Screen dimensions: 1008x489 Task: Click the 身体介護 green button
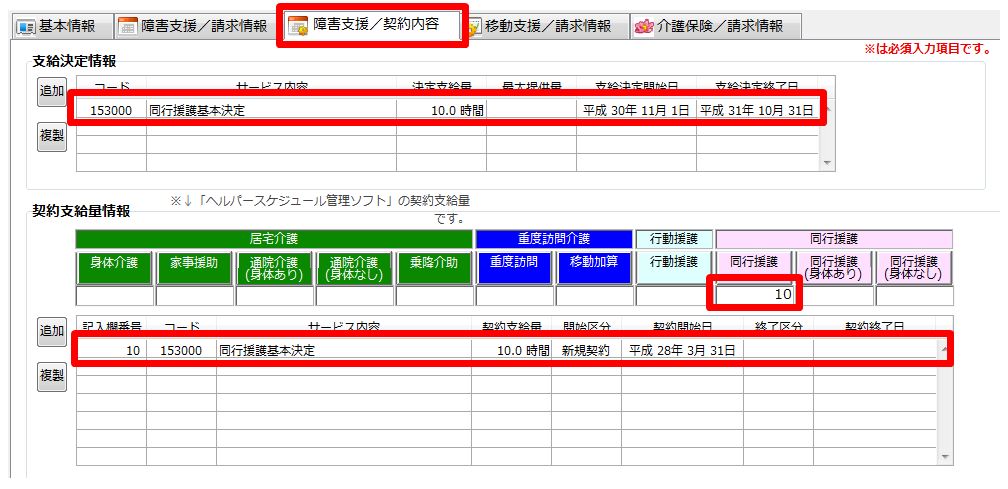114,267
